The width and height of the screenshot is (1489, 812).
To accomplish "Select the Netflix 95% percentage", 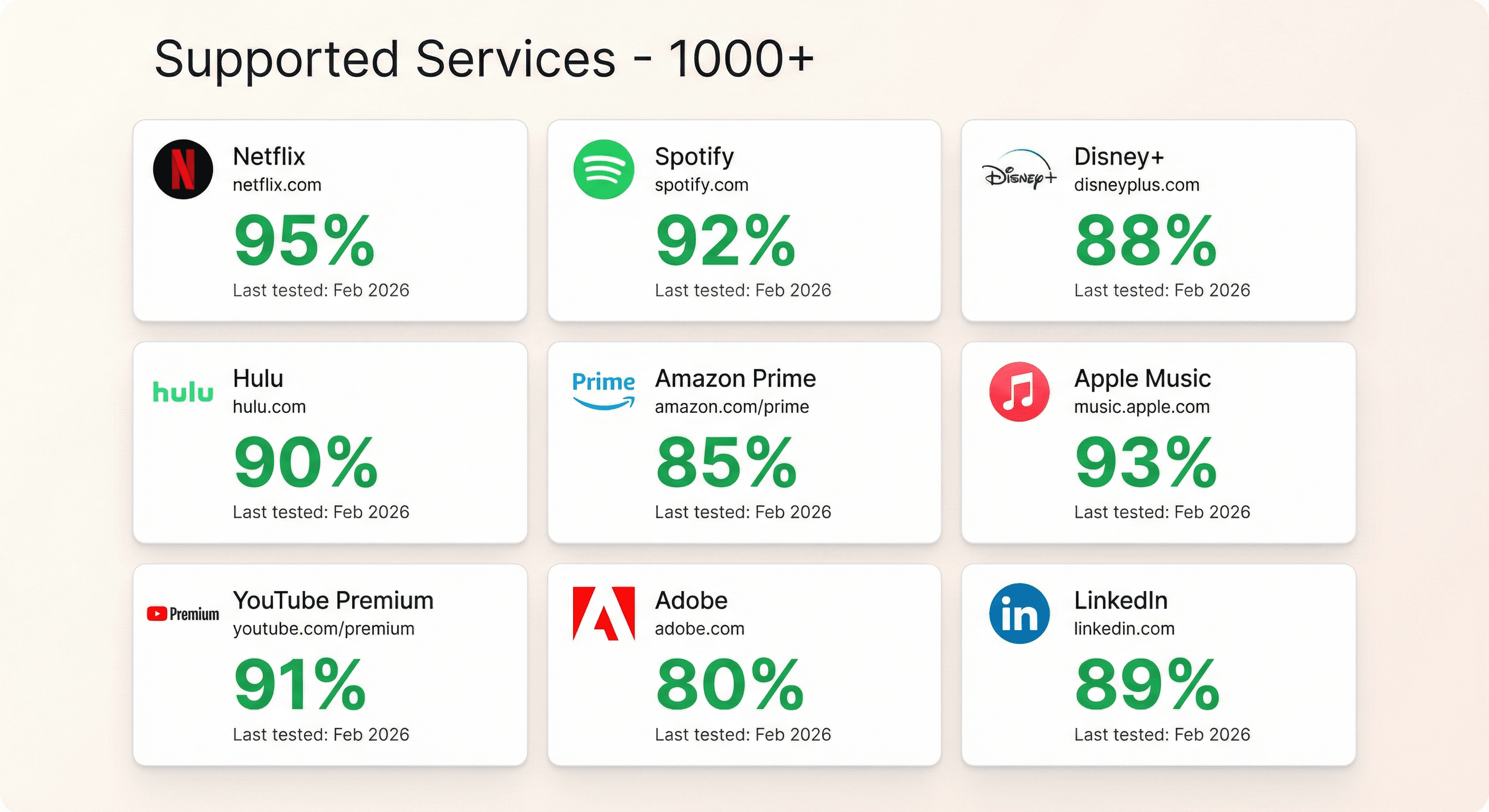I will pos(305,240).
